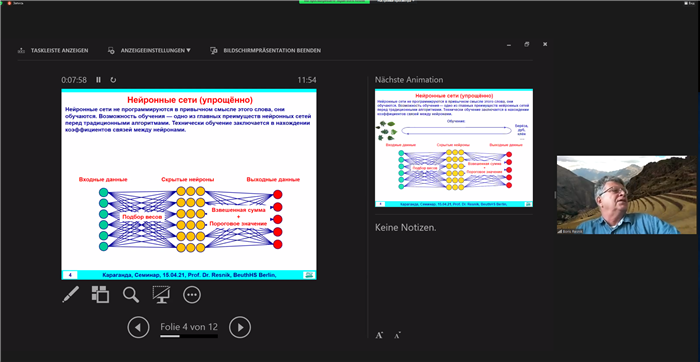Expand the Anzeigeeinstellungen dropdown
The height and width of the screenshot is (362, 700).
tap(150, 50)
